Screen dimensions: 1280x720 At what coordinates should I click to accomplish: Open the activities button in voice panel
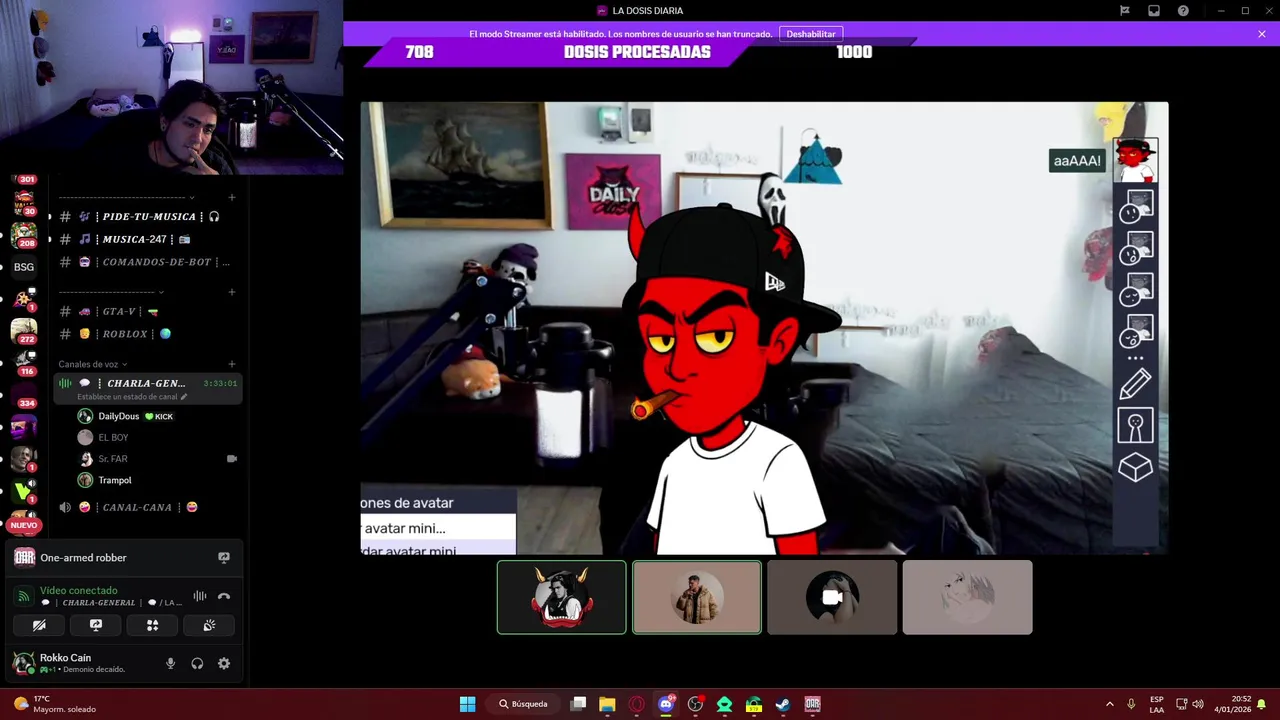click(153, 625)
